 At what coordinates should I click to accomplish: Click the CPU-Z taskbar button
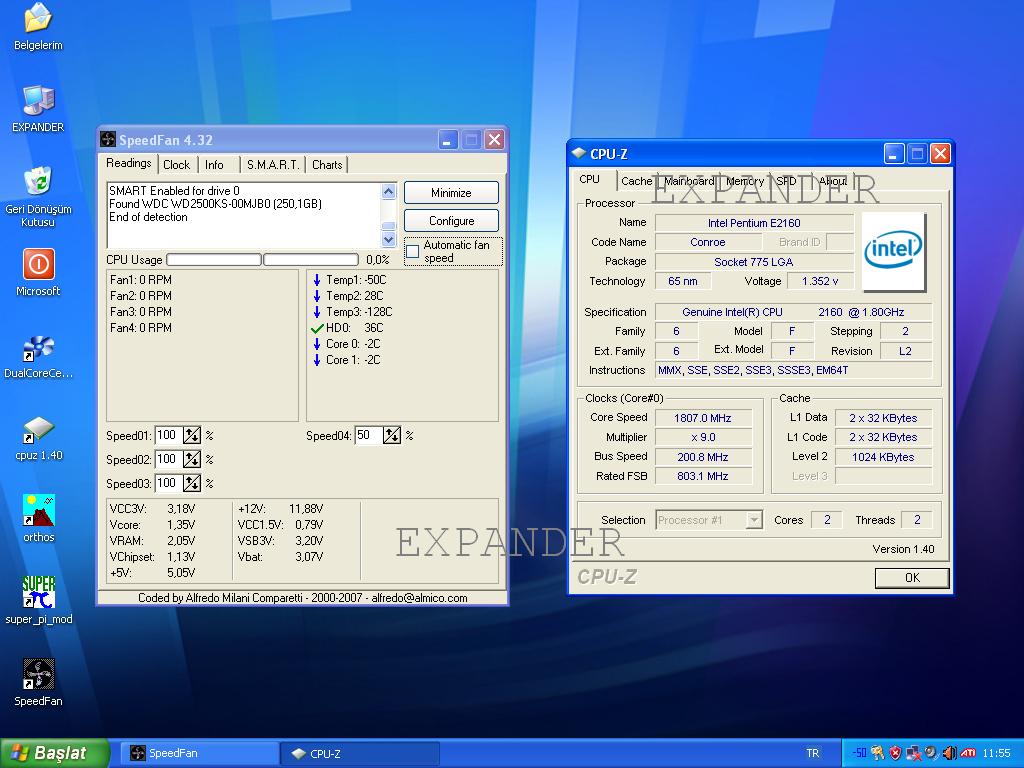(x=360, y=754)
